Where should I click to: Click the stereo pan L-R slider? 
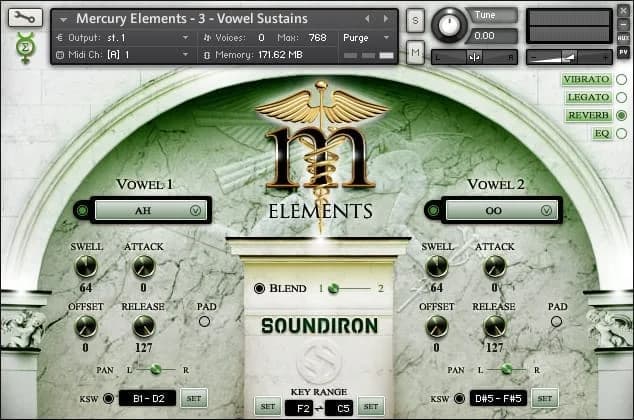[474, 57]
